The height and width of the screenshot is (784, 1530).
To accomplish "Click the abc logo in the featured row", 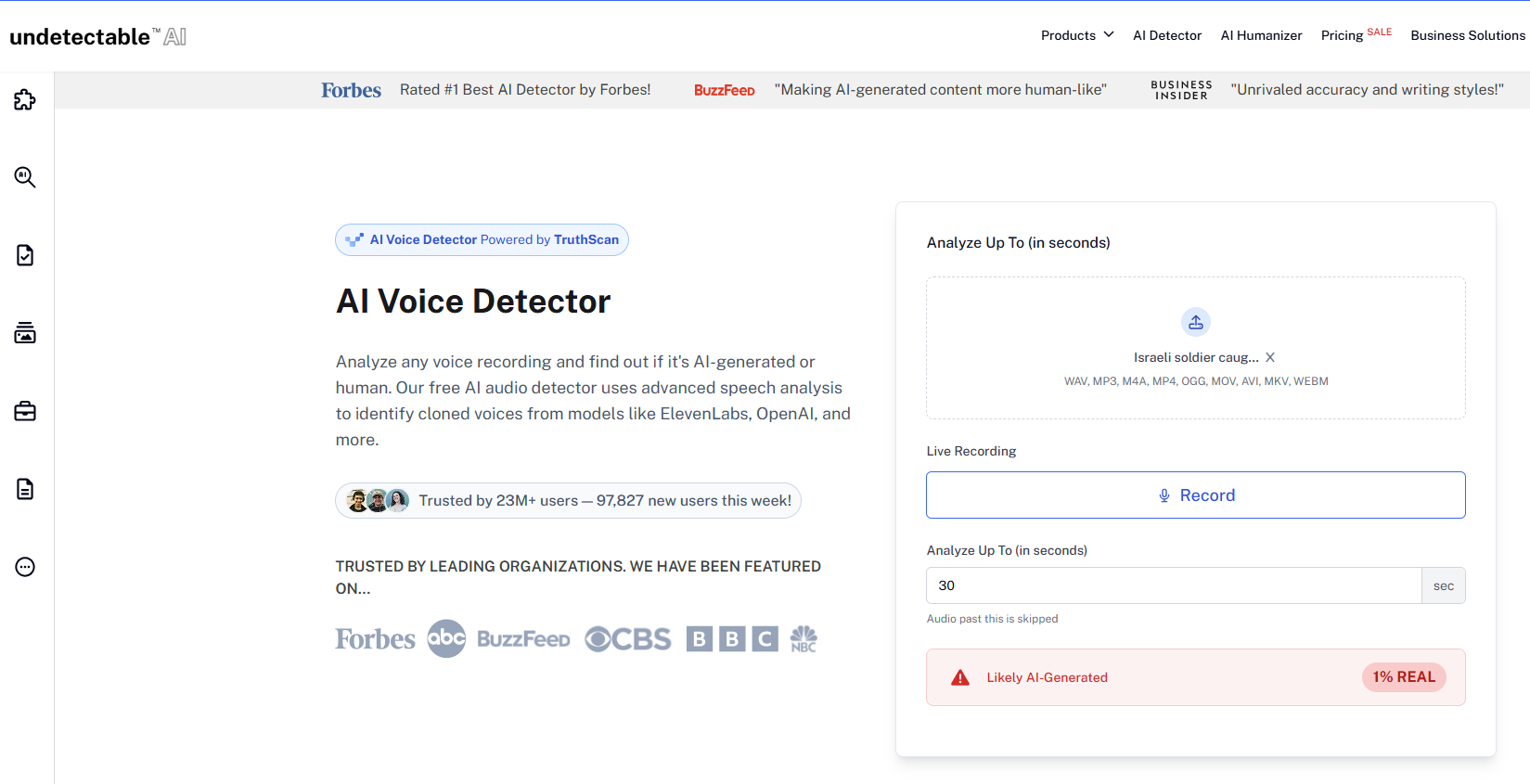I will pos(446,638).
